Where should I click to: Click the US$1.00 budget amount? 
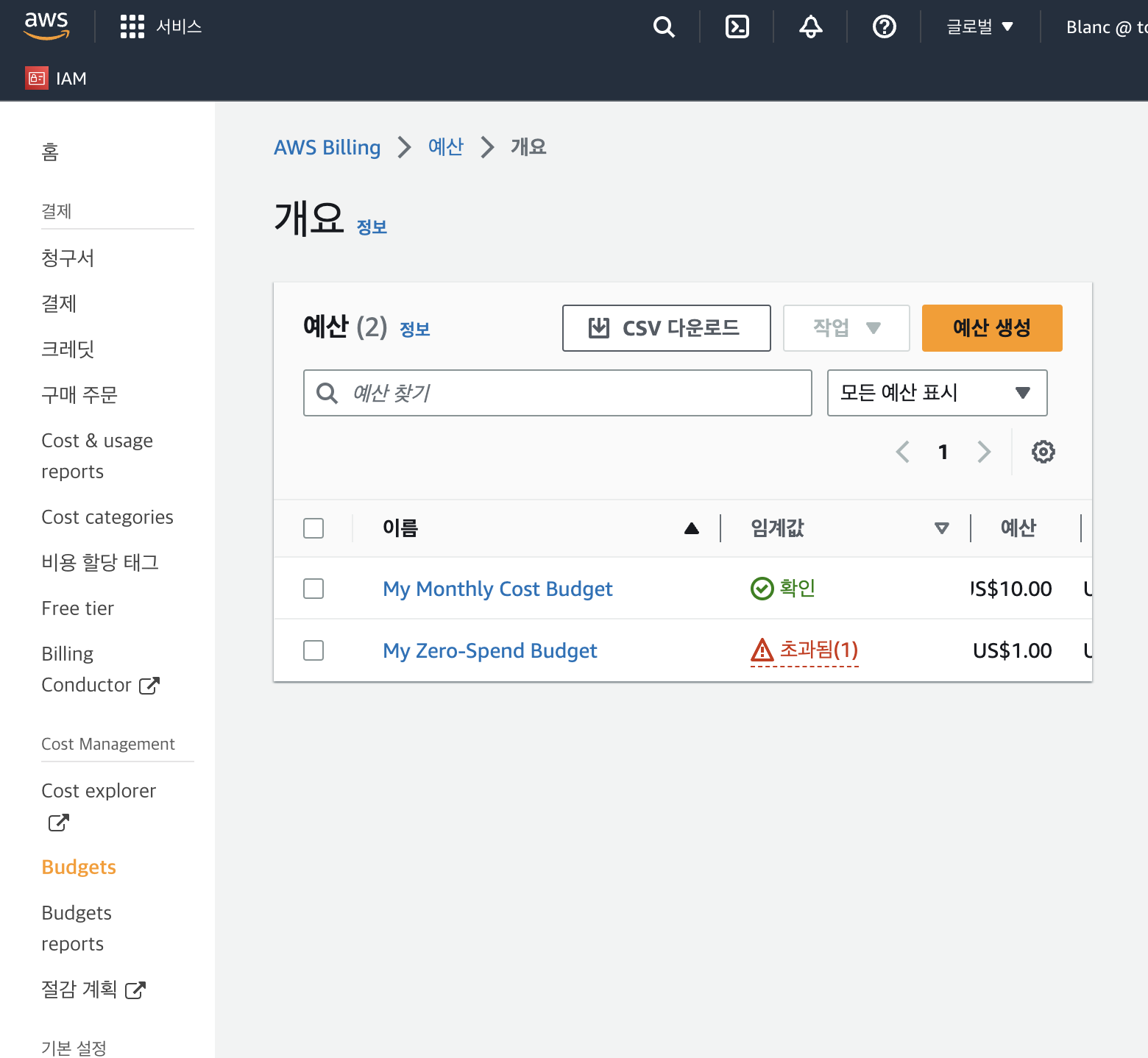1013,650
